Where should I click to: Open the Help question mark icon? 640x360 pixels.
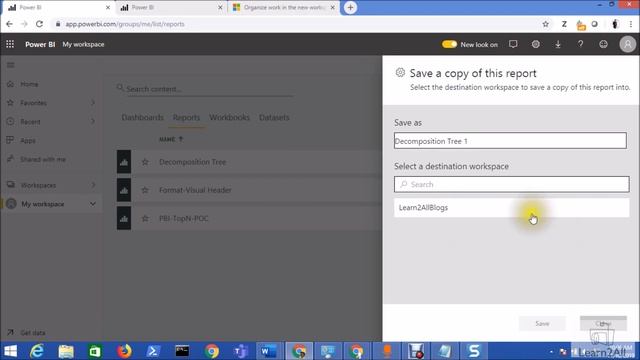580,44
